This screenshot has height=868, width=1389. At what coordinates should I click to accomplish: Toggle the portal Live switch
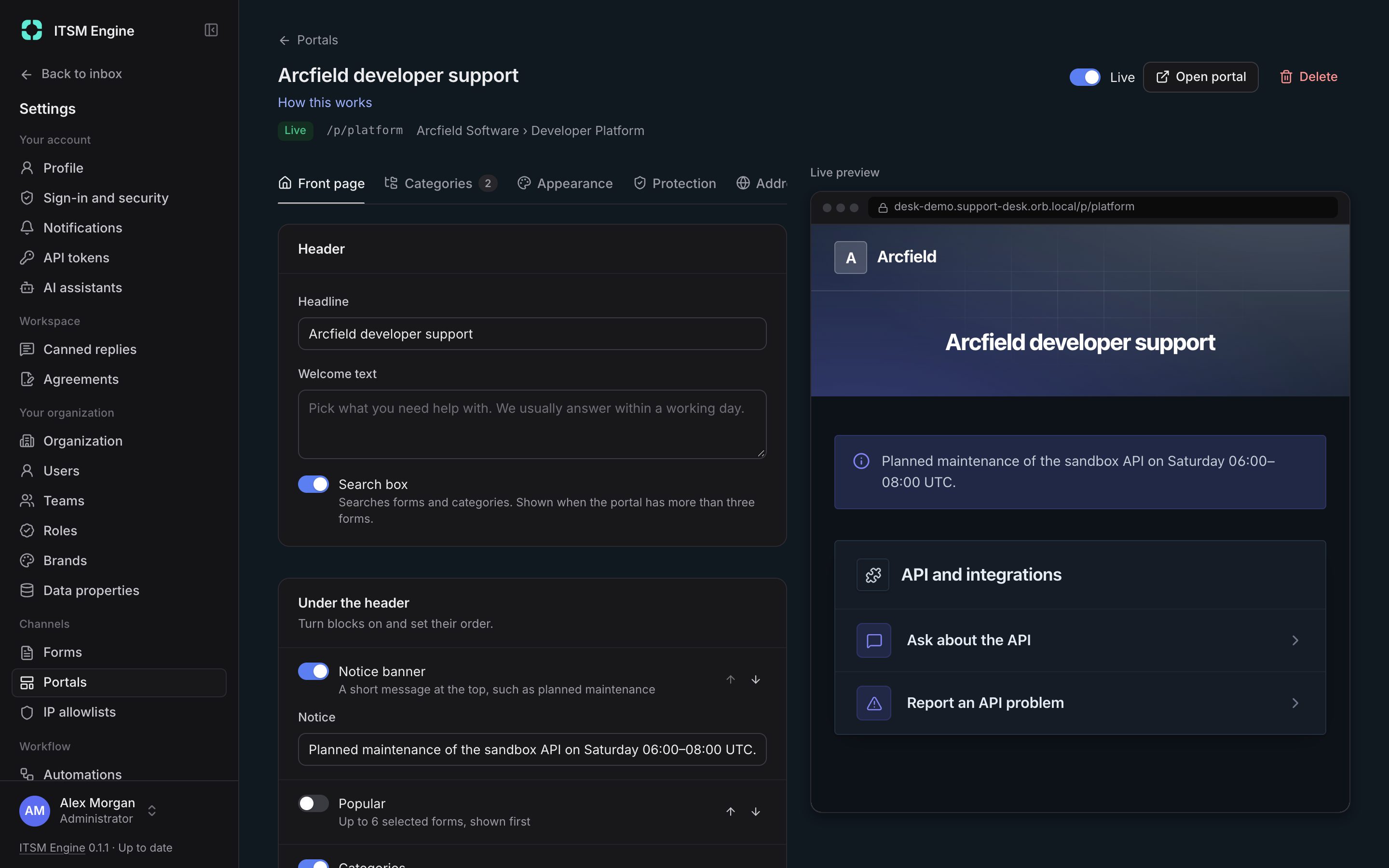[1084, 77]
